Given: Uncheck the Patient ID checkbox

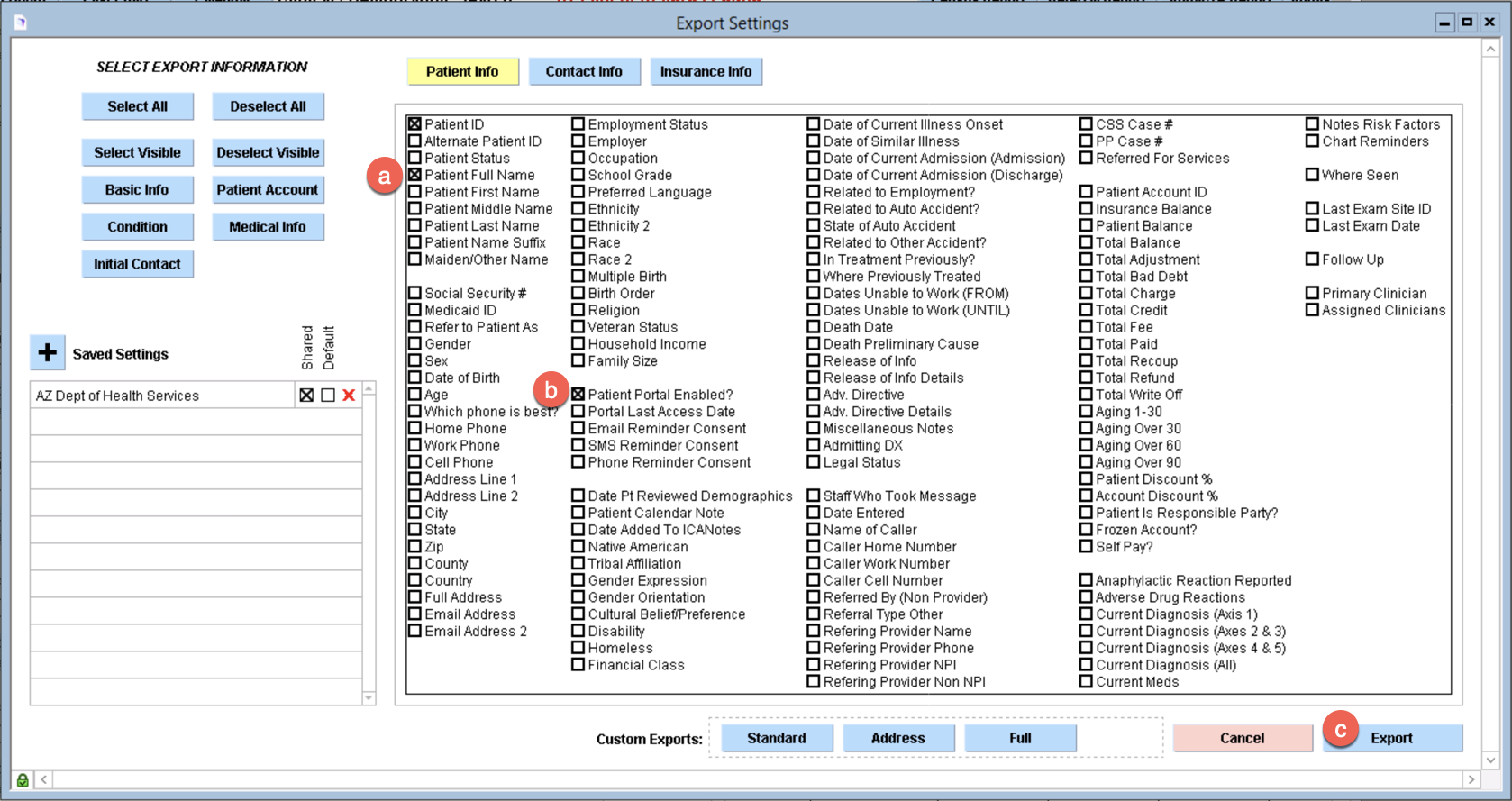Looking at the screenshot, I should click(414, 124).
